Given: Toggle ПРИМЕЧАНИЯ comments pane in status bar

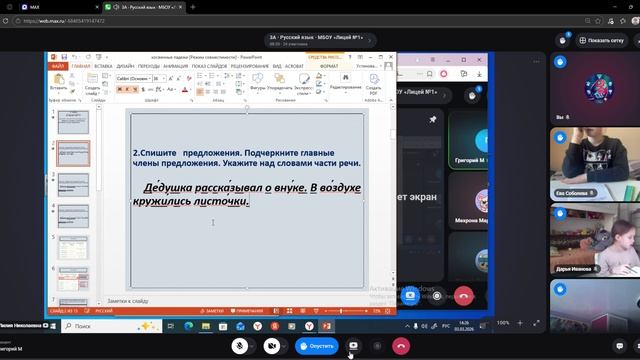Looking at the screenshot, I should [x=247, y=311].
